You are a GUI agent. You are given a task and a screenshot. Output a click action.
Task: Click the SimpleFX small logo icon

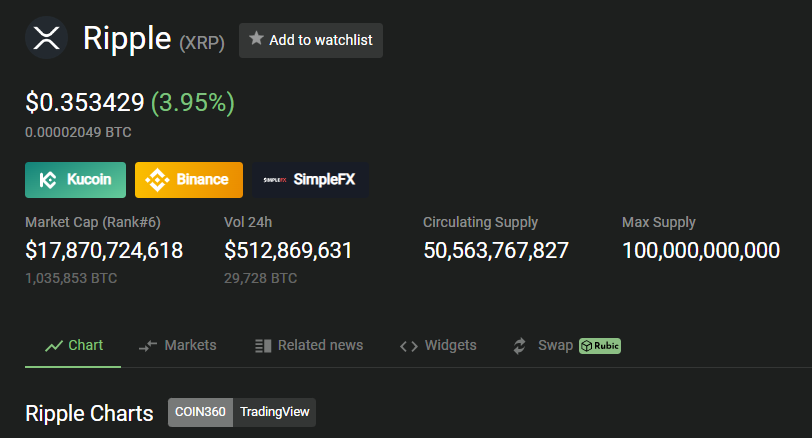[x=274, y=180]
